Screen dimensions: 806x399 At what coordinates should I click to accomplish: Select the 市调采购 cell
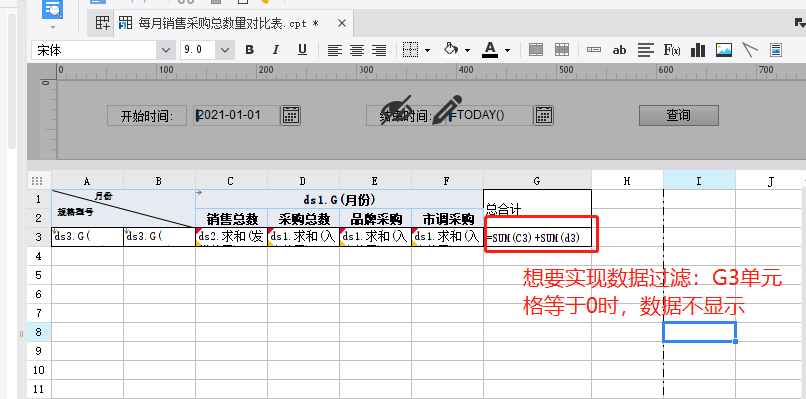(x=447, y=218)
